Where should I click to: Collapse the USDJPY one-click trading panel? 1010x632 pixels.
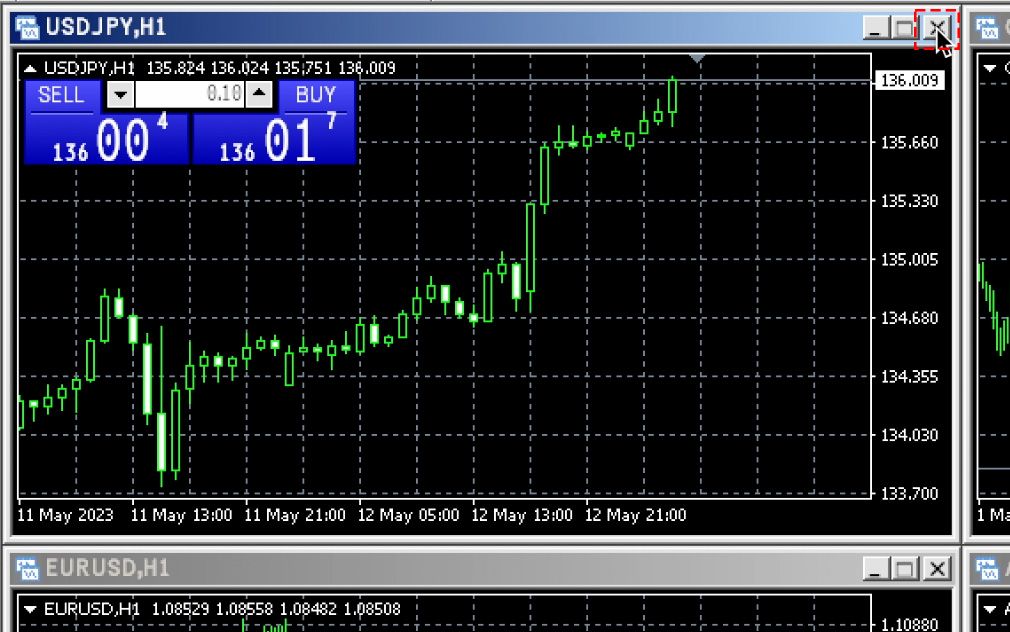(30, 68)
